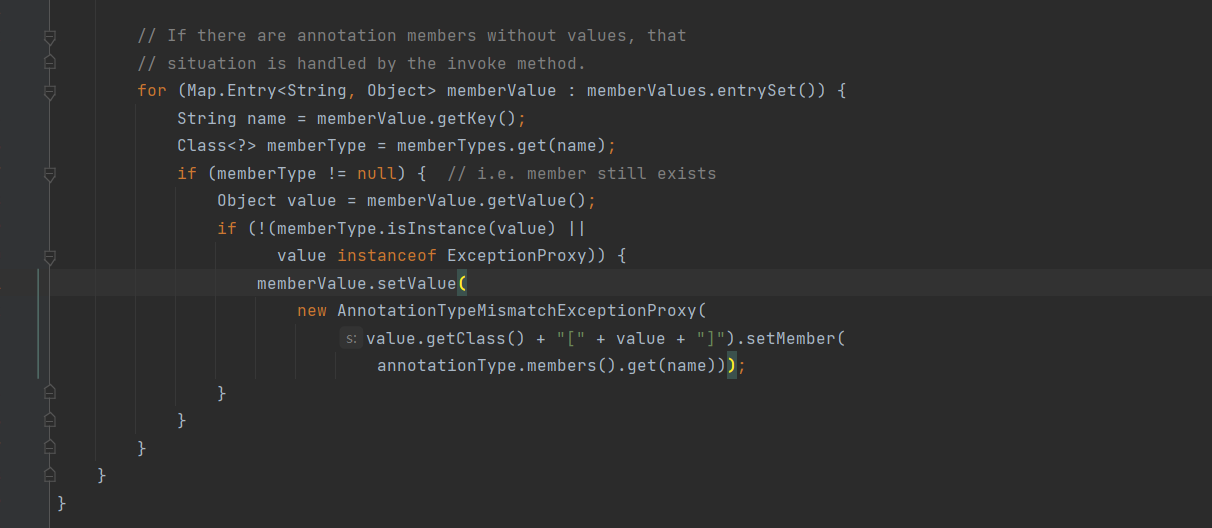Click fold end marker beside 'situation is handled' comment
The image size is (1212, 528).
pyautogui.click(x=49, y=63)
